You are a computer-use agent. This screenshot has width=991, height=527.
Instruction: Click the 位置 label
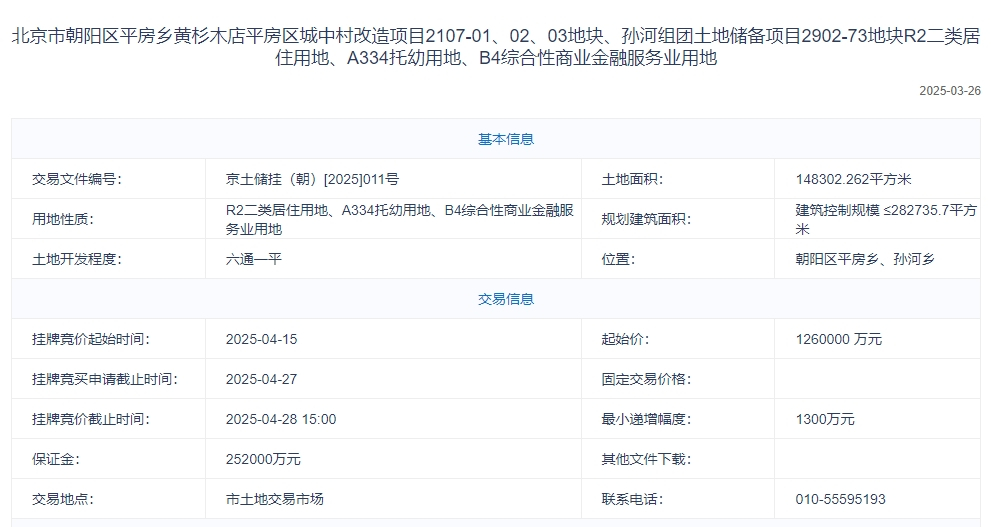[618, 259]
